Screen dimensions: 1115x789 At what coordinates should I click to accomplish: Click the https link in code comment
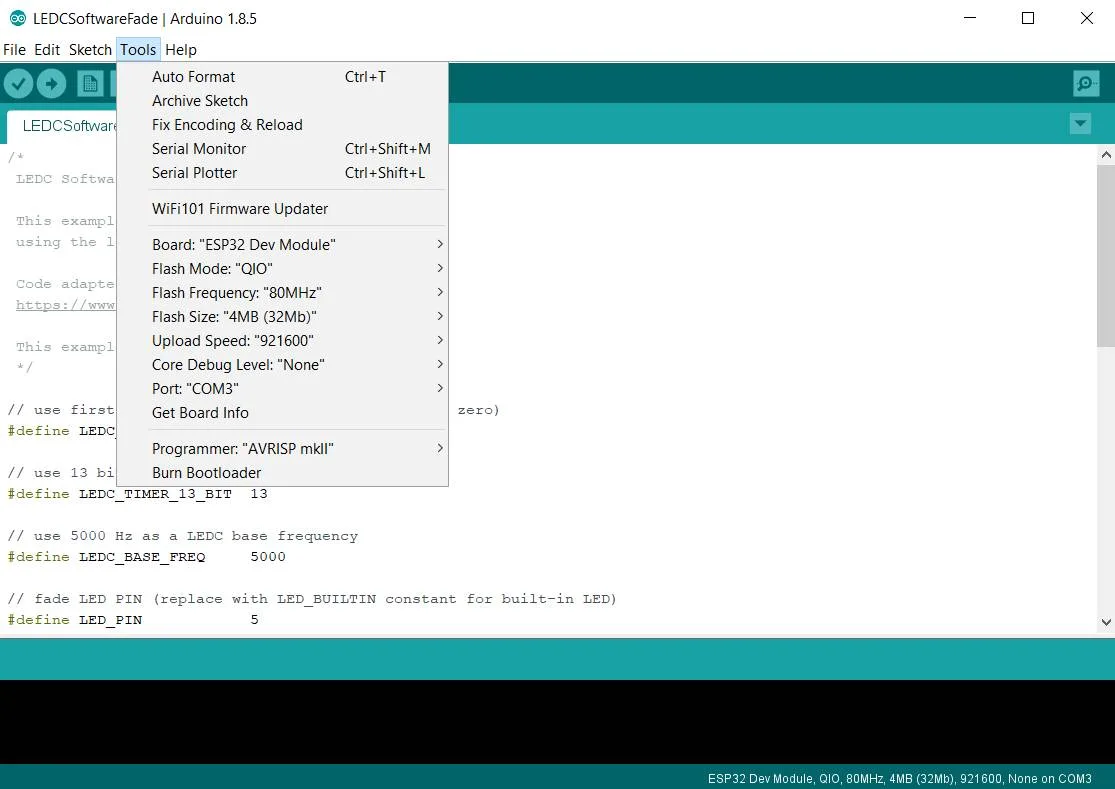[65, 305]
